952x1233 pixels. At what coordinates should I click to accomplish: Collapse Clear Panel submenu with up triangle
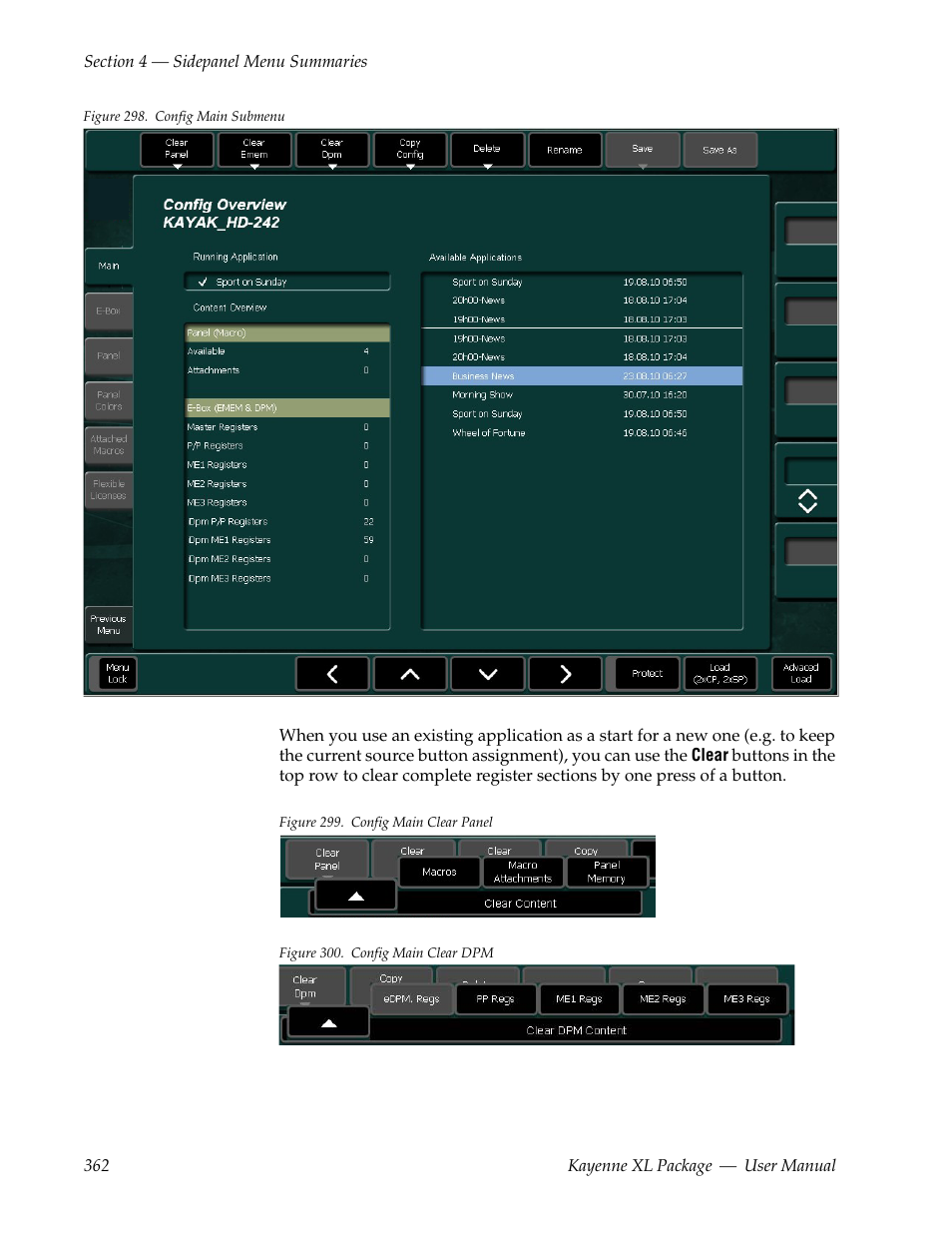point(356,897)
